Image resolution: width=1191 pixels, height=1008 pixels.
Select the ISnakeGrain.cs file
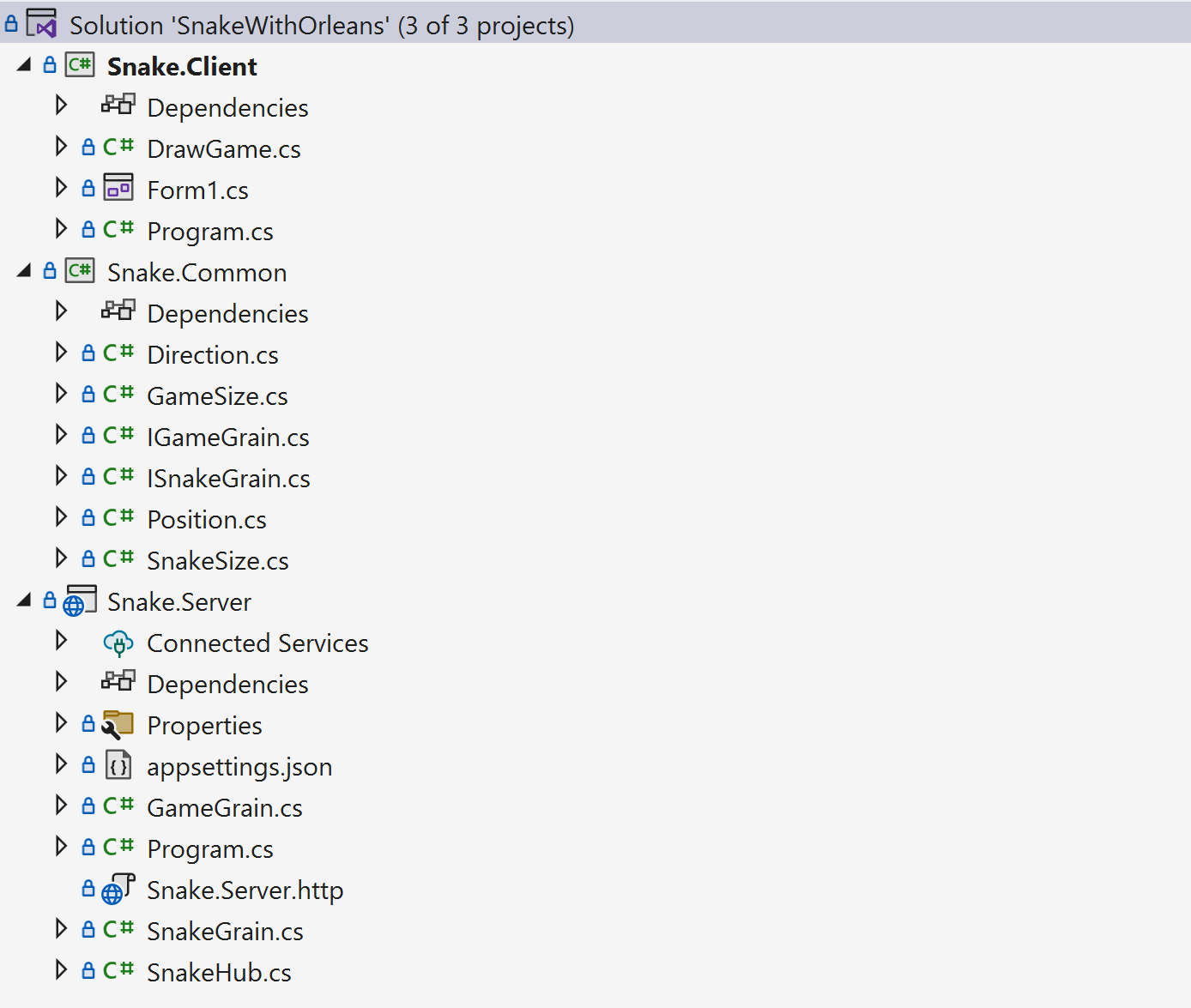pyautogui.click(x=228, y=479)
